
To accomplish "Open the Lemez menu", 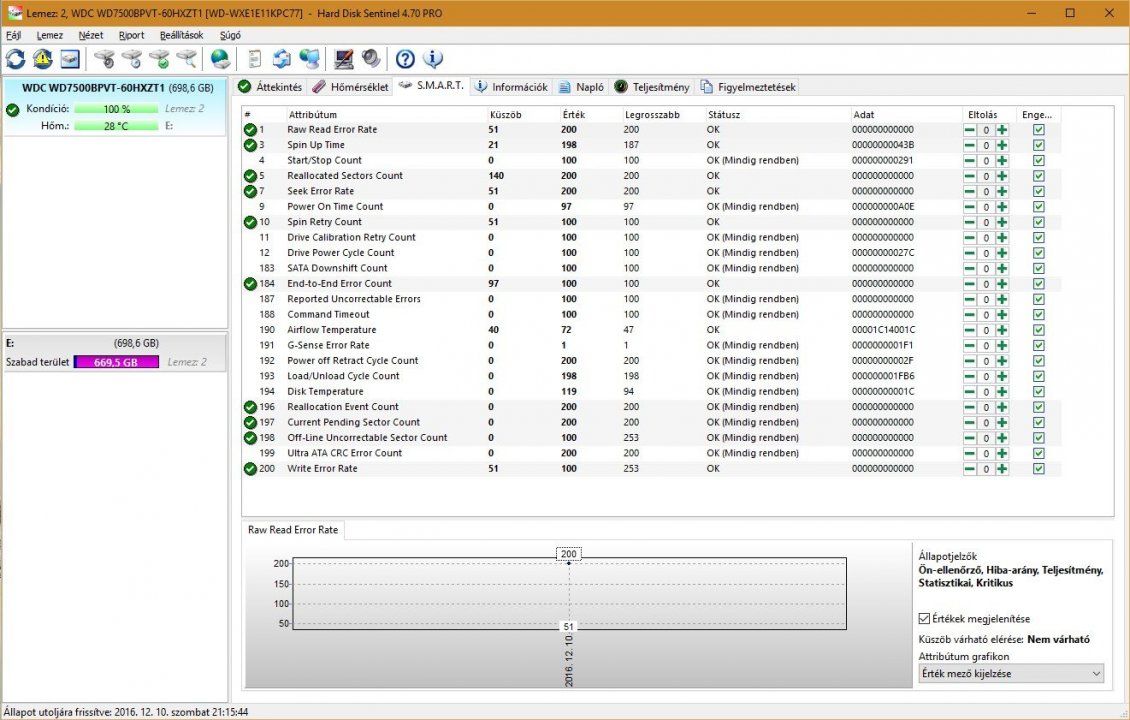I will click(x=50, y=35).
